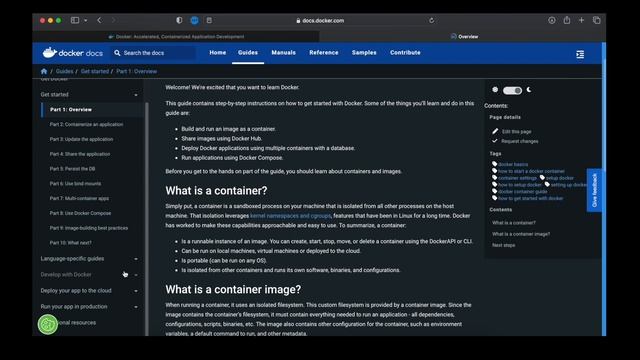Select the Guides nav tab
This screenshot has width=640, height=360.
pos(248,53)
